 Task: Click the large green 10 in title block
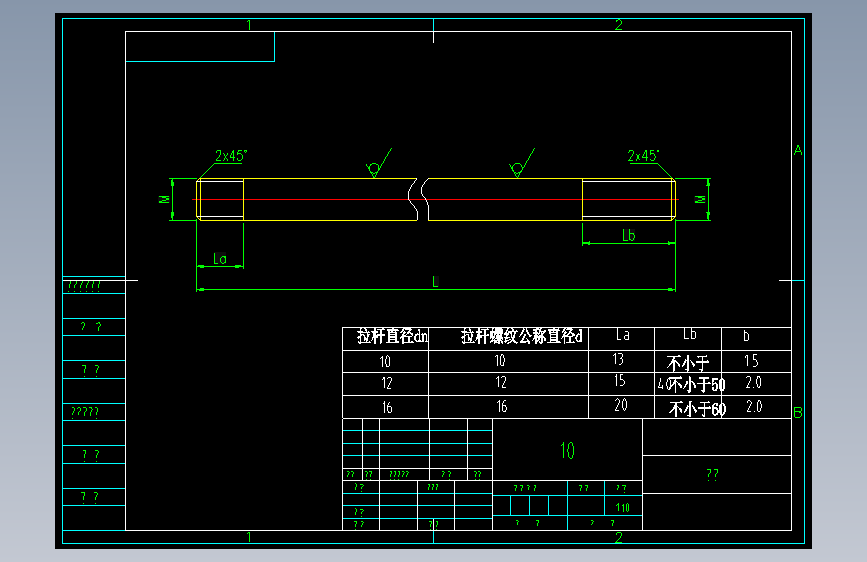click(567, 451)
